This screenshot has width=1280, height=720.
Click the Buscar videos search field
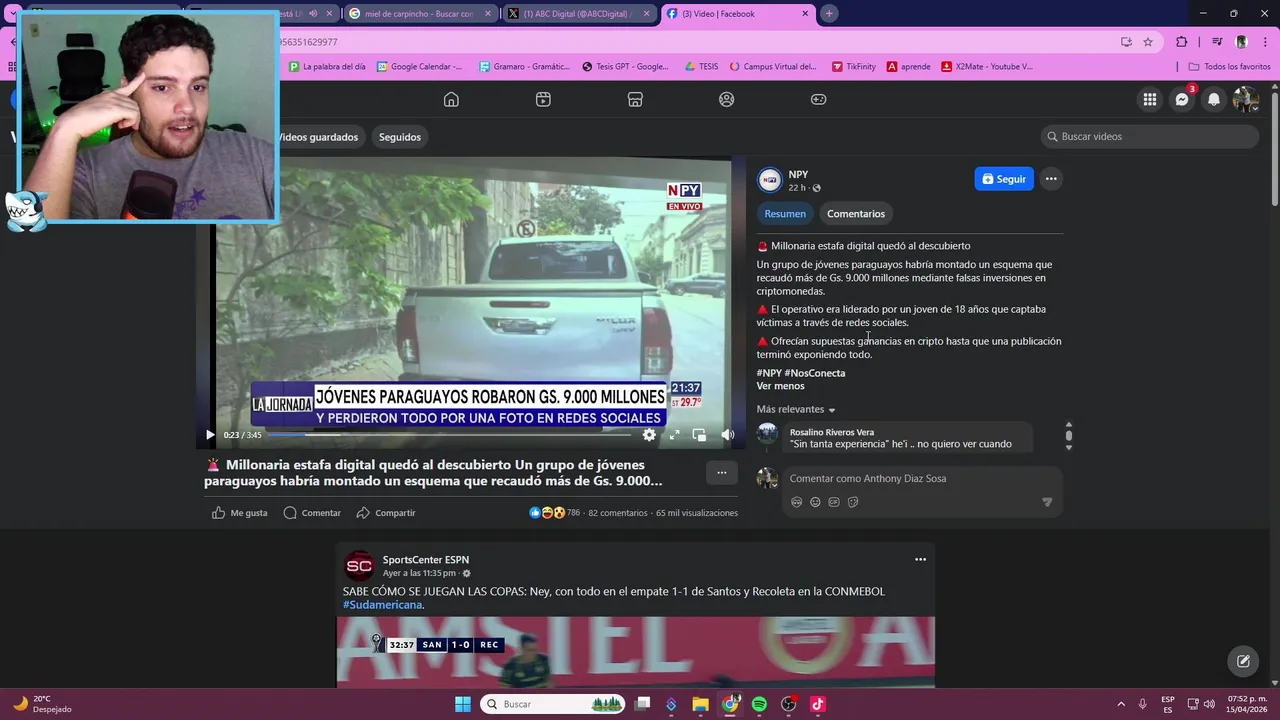pyautogui.click(x=1150, y=136)
